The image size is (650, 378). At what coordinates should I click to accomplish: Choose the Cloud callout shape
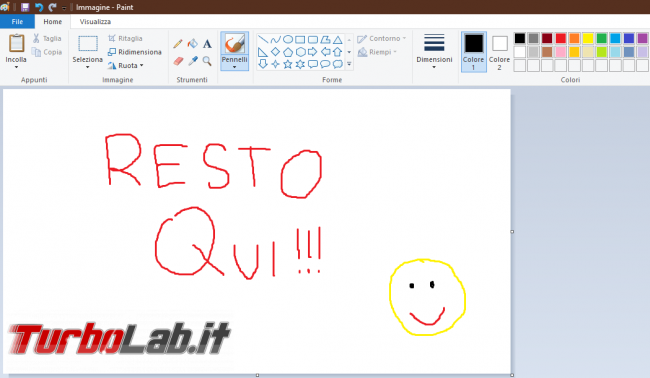coord(337,64)
